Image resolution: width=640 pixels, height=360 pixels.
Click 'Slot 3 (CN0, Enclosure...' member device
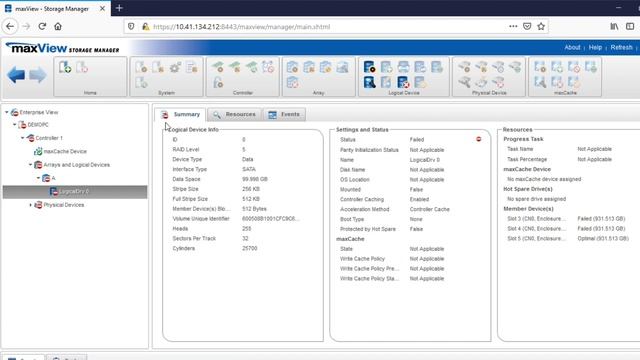[537, 219]
